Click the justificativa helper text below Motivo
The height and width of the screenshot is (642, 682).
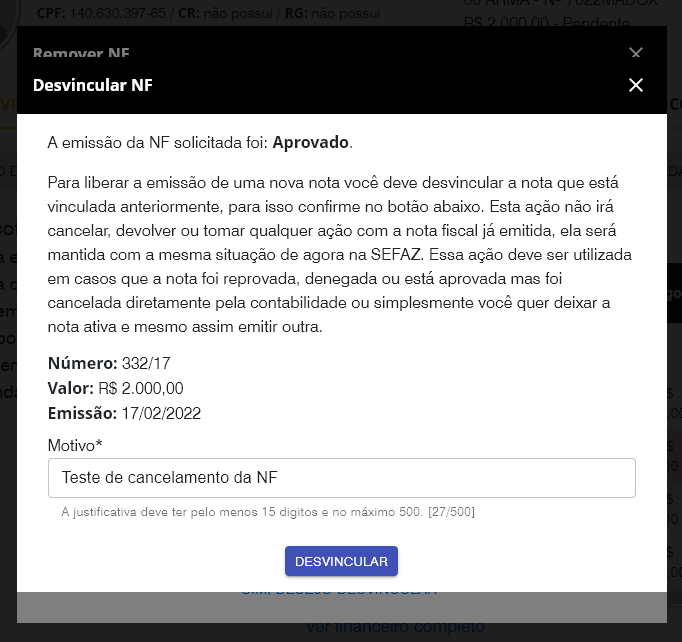coord(268,512)
